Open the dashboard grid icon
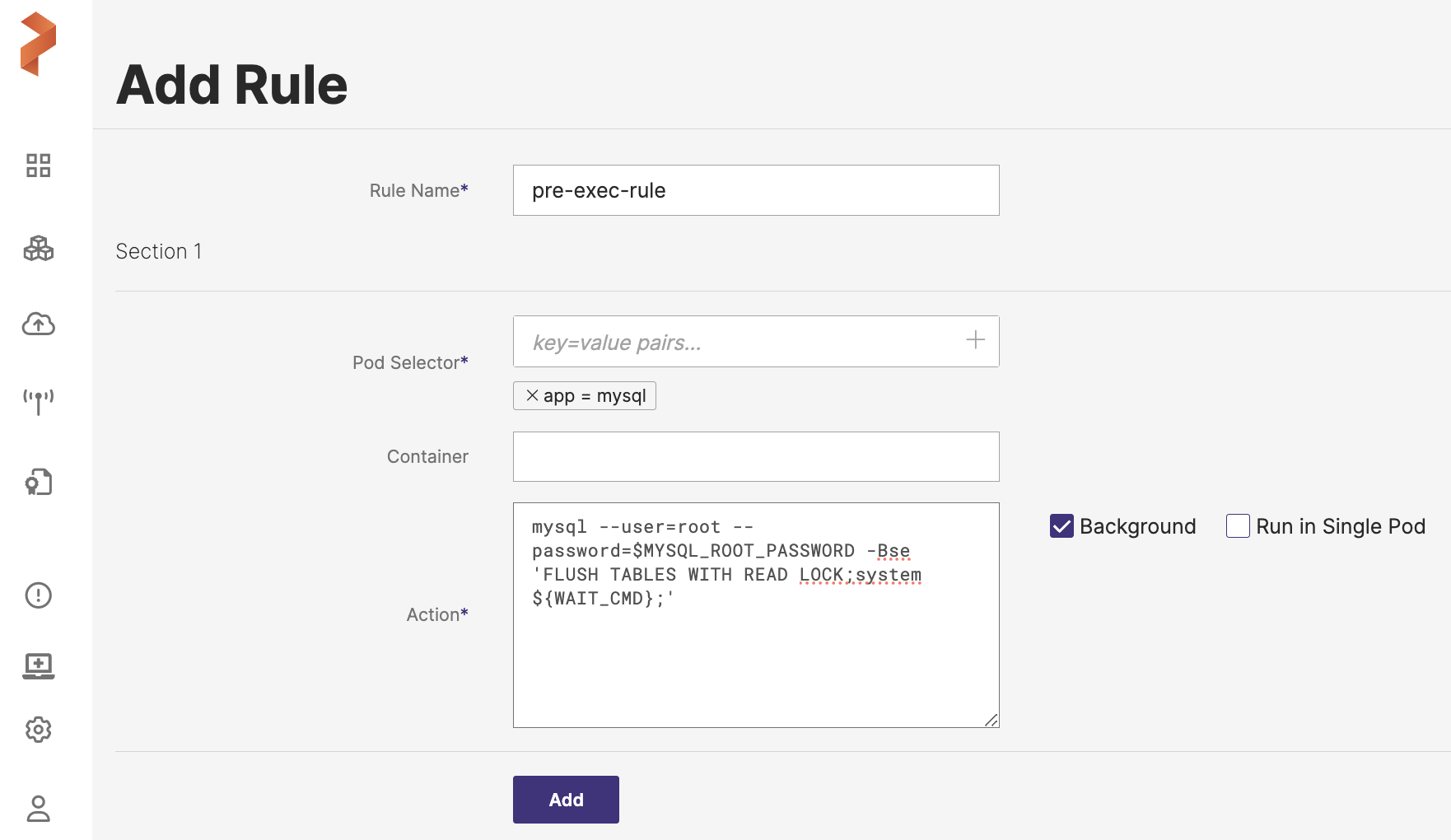1451x840 pixels. coord(38,166)
